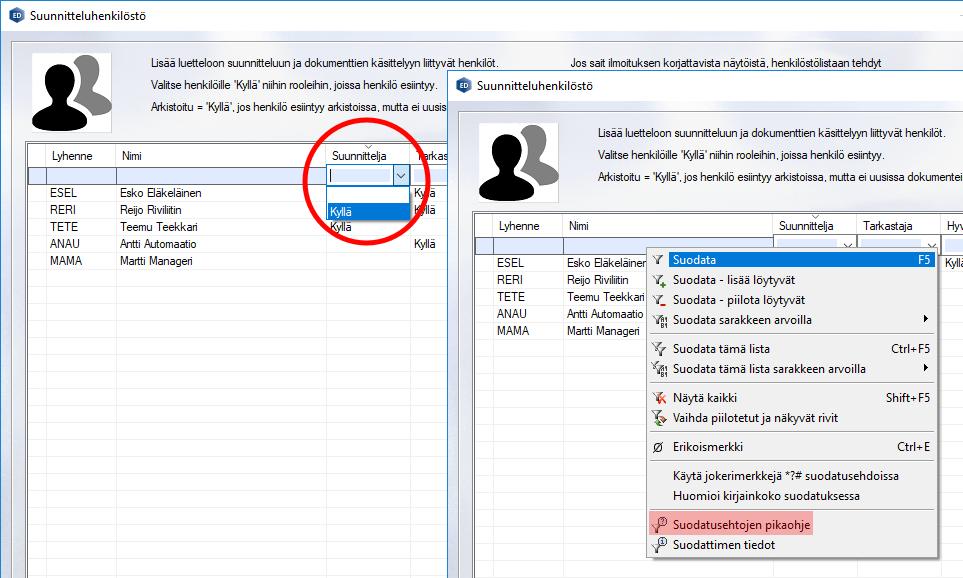Click the Suunnittelija combo box arrow in the left window

point(401,175)
